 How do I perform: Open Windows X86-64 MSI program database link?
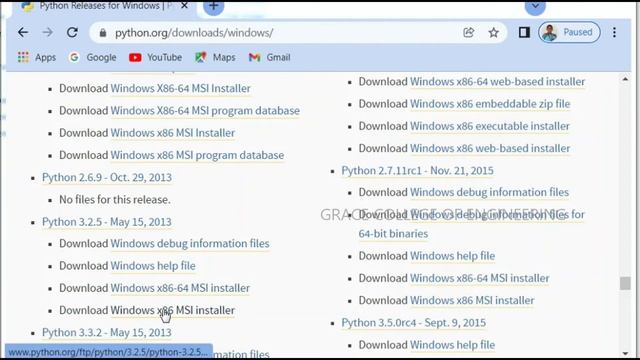point(205,111)
